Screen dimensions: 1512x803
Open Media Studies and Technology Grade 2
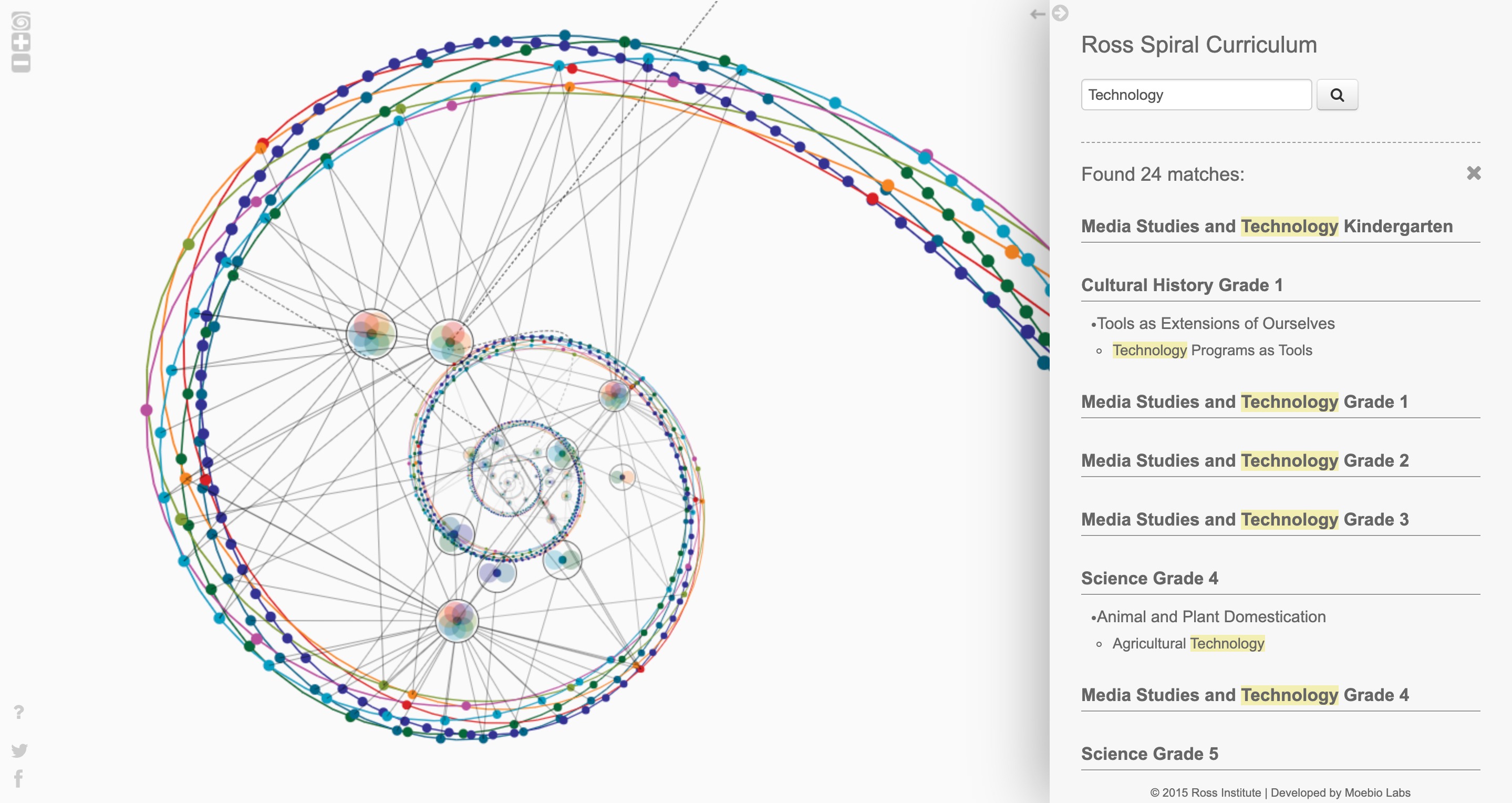click(x=1245, y=461)
